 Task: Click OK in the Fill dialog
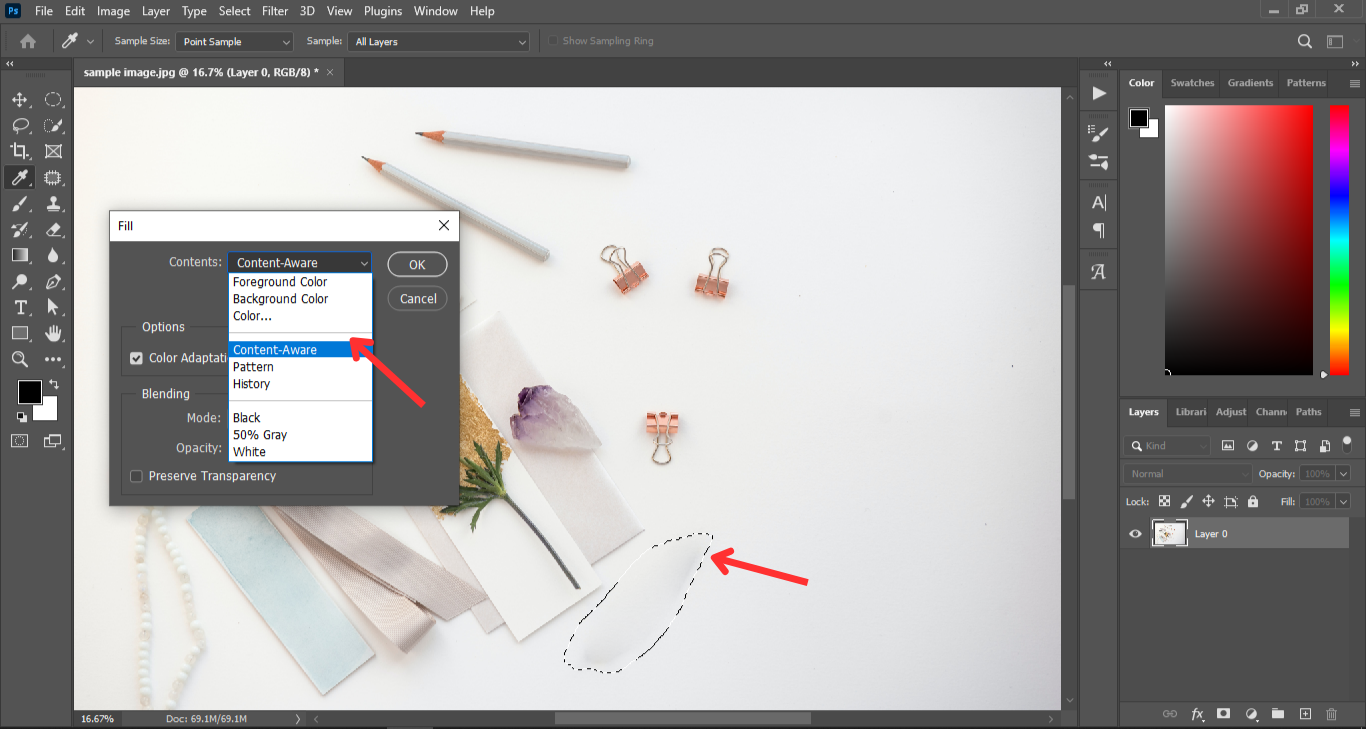tap(417, 265)
